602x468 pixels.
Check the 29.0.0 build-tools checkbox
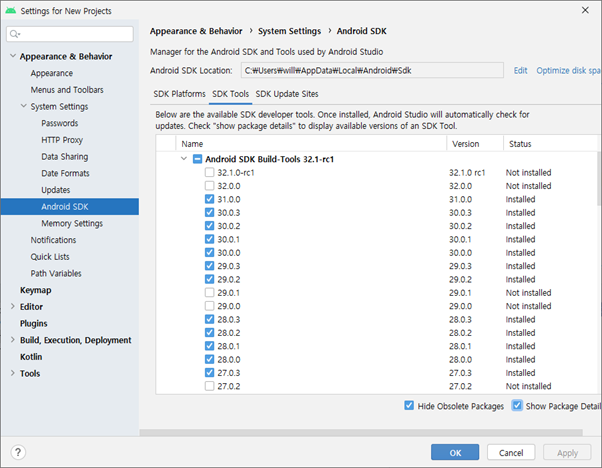pyautogui.click(x=209, y=306)
